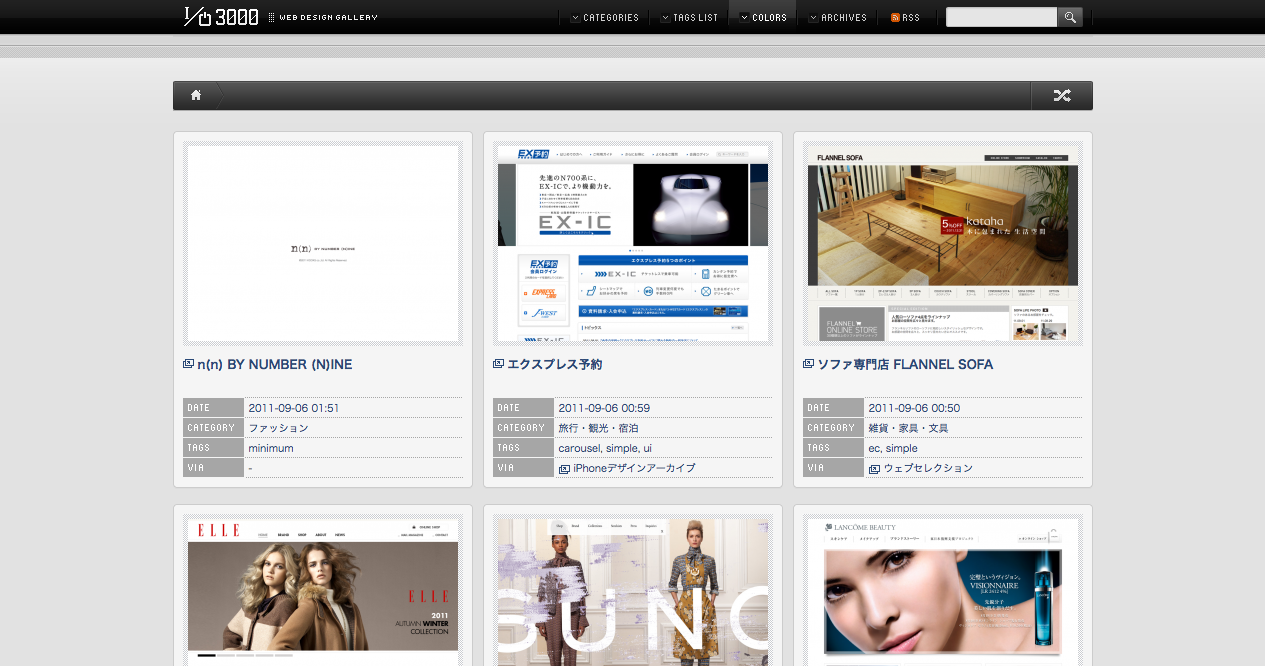Click the carousel tag link
The image size is (1265, 666).
pos(579,448)
